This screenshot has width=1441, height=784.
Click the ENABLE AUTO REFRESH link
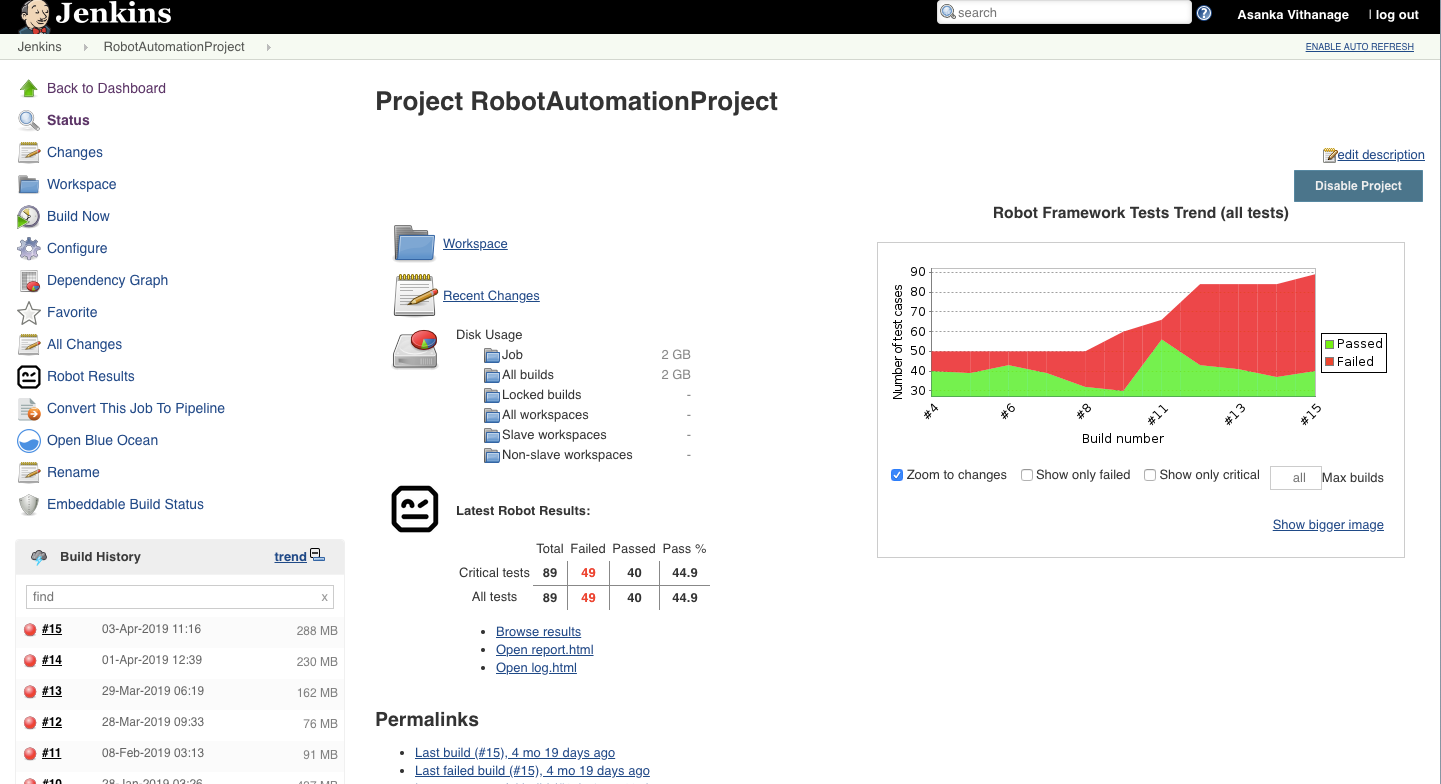click(1360, 47)
